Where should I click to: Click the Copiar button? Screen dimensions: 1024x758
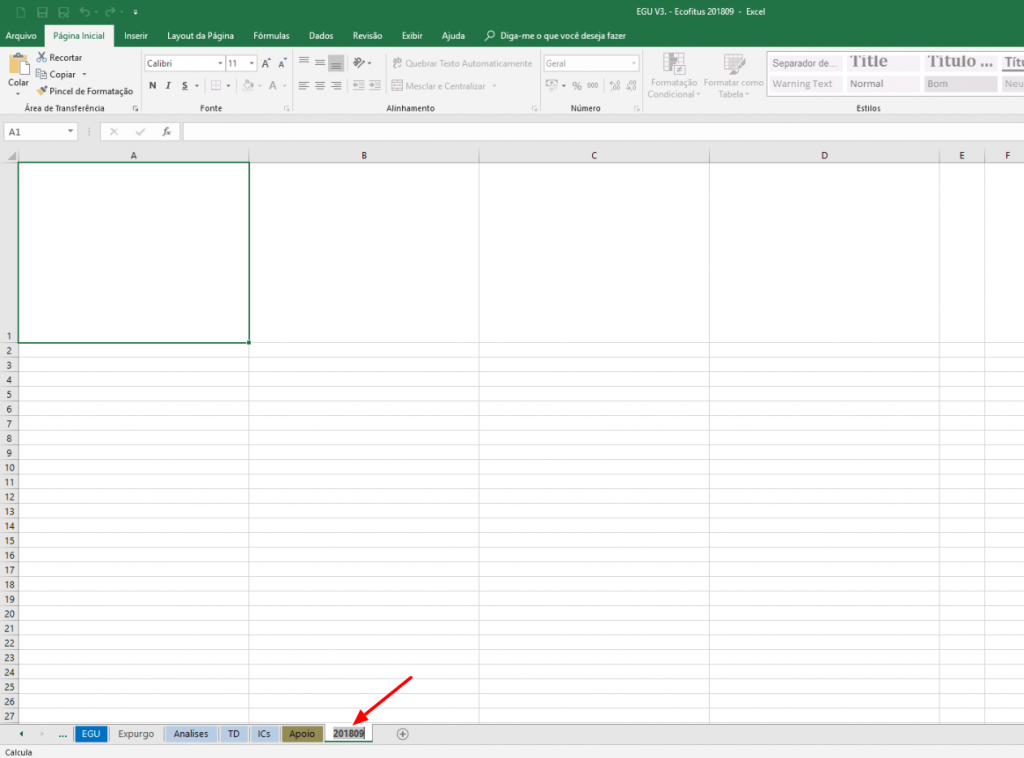click(x=56, y=74)
